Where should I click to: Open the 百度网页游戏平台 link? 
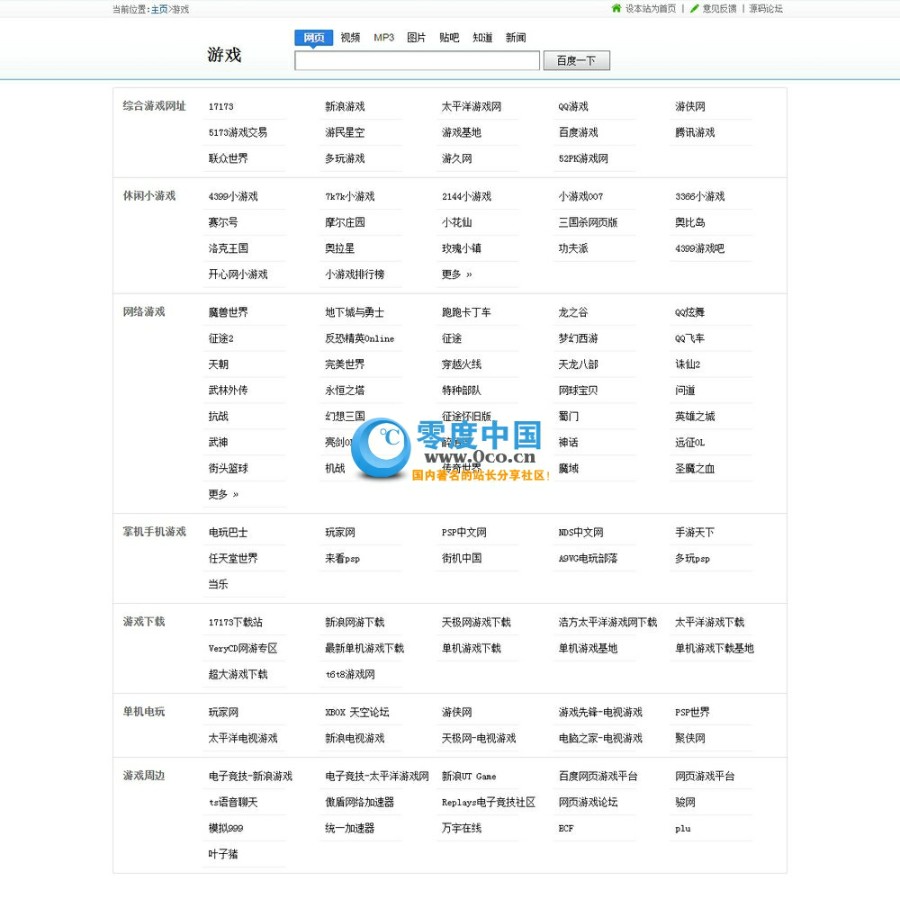coord(598,776)
